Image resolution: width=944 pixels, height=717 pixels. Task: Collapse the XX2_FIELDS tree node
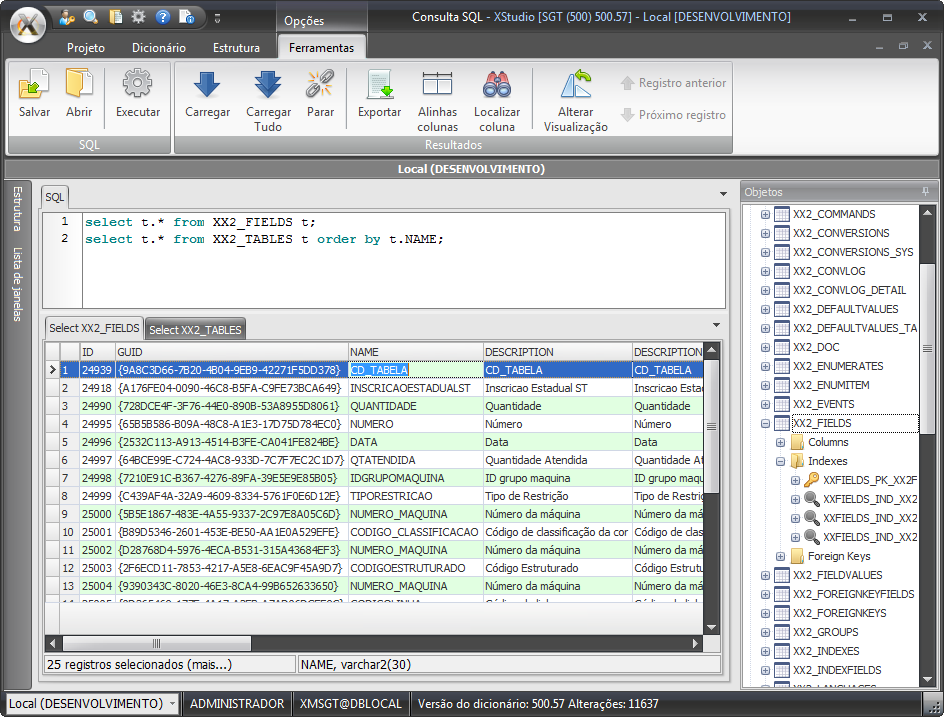click(x=766, y=424)
